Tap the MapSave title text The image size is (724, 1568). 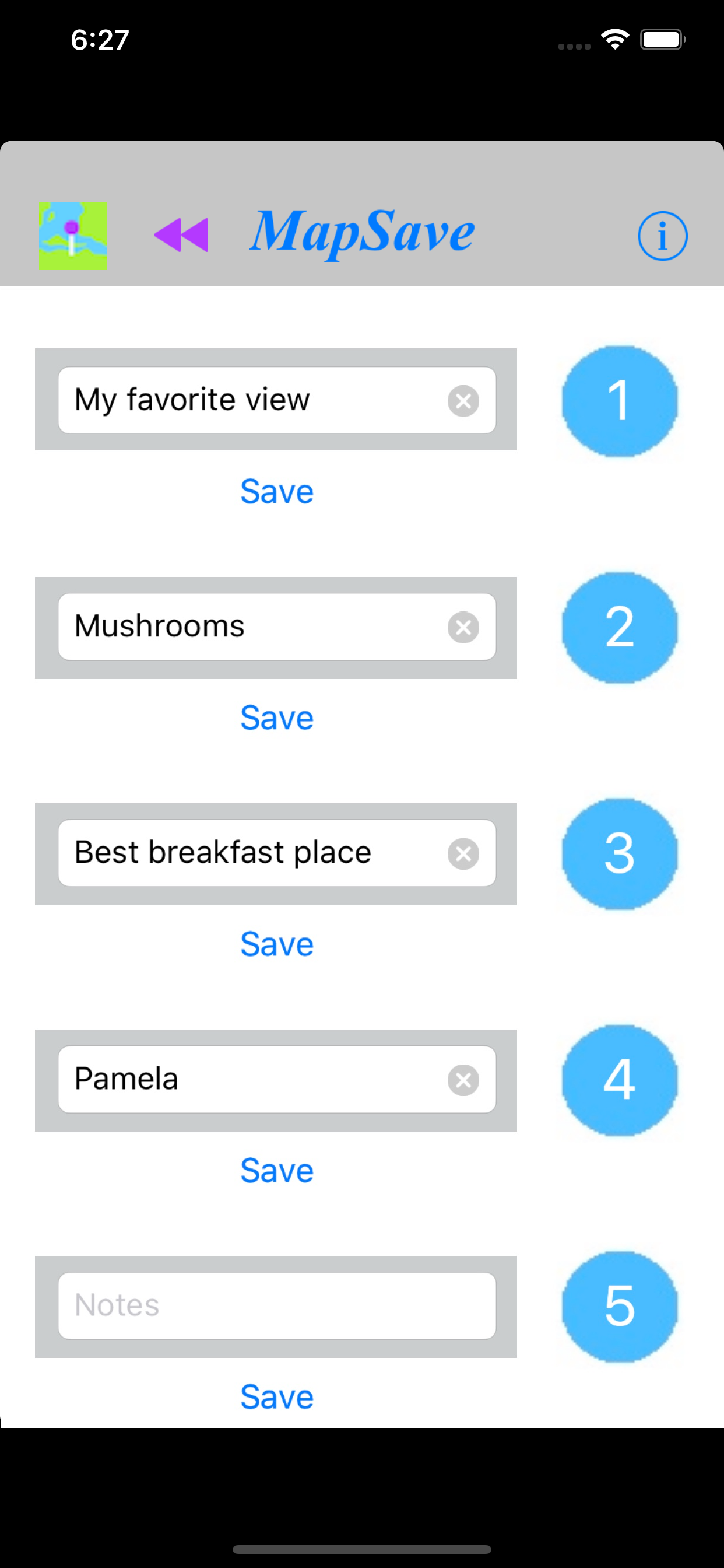[363, 234]
